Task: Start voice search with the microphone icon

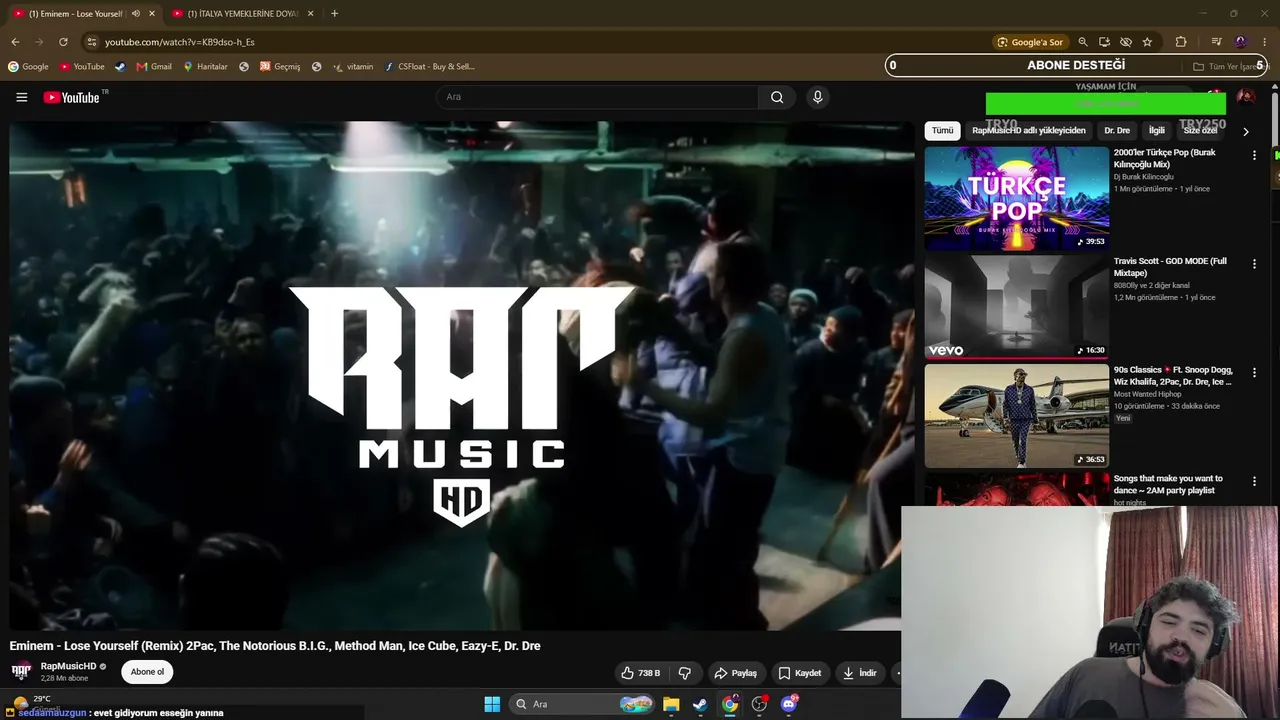Action: click(817, 97)
